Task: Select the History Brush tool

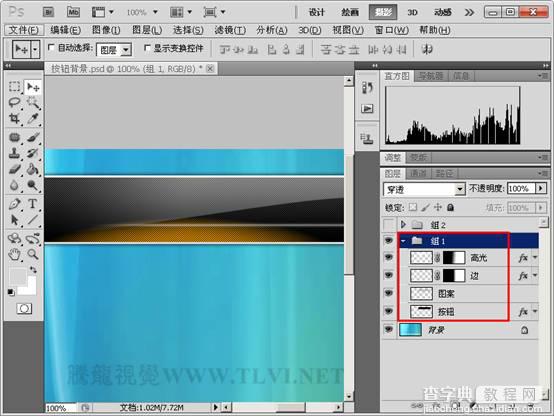Action: 33,153
